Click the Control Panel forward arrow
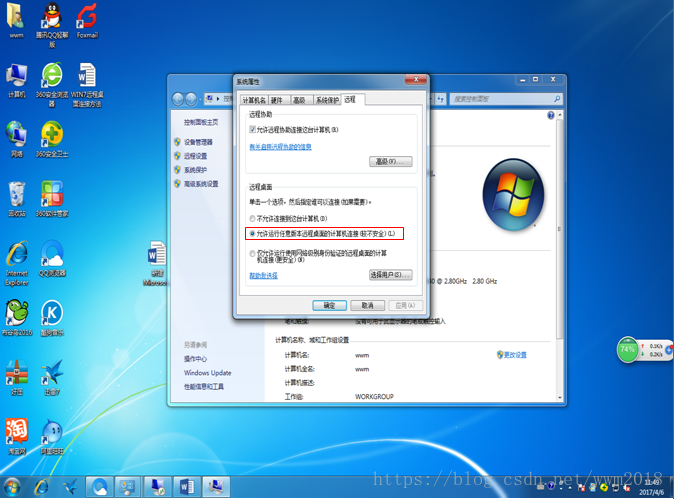The image size is (674, 499). 191,99
